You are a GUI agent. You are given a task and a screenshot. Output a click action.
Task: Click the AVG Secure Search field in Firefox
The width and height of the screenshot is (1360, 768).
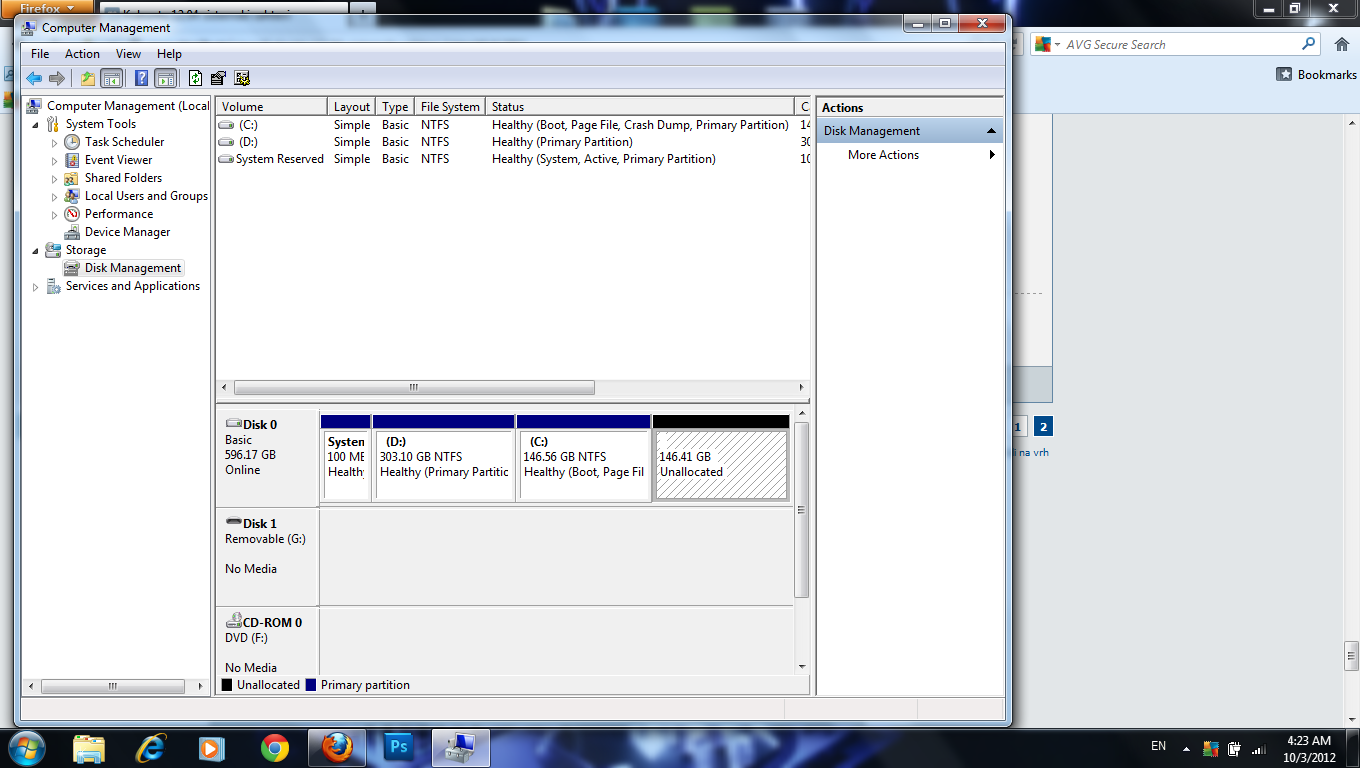pyautogui.click(x=1180, y=45)
